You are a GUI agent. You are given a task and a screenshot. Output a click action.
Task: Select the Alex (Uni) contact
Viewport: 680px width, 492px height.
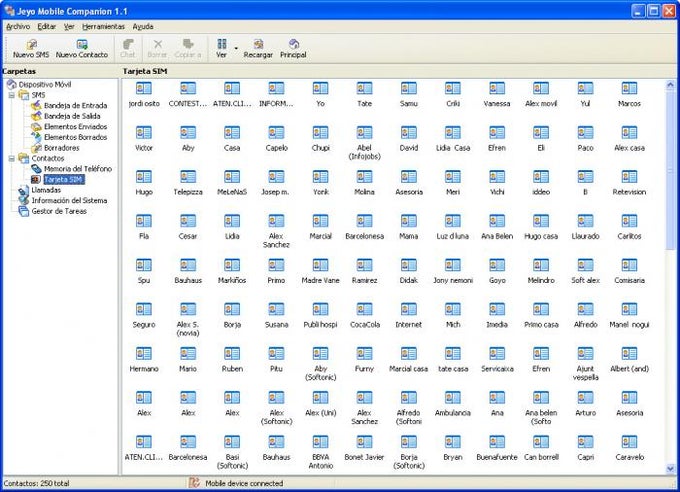pyautogui.click(x=320, y=398)
